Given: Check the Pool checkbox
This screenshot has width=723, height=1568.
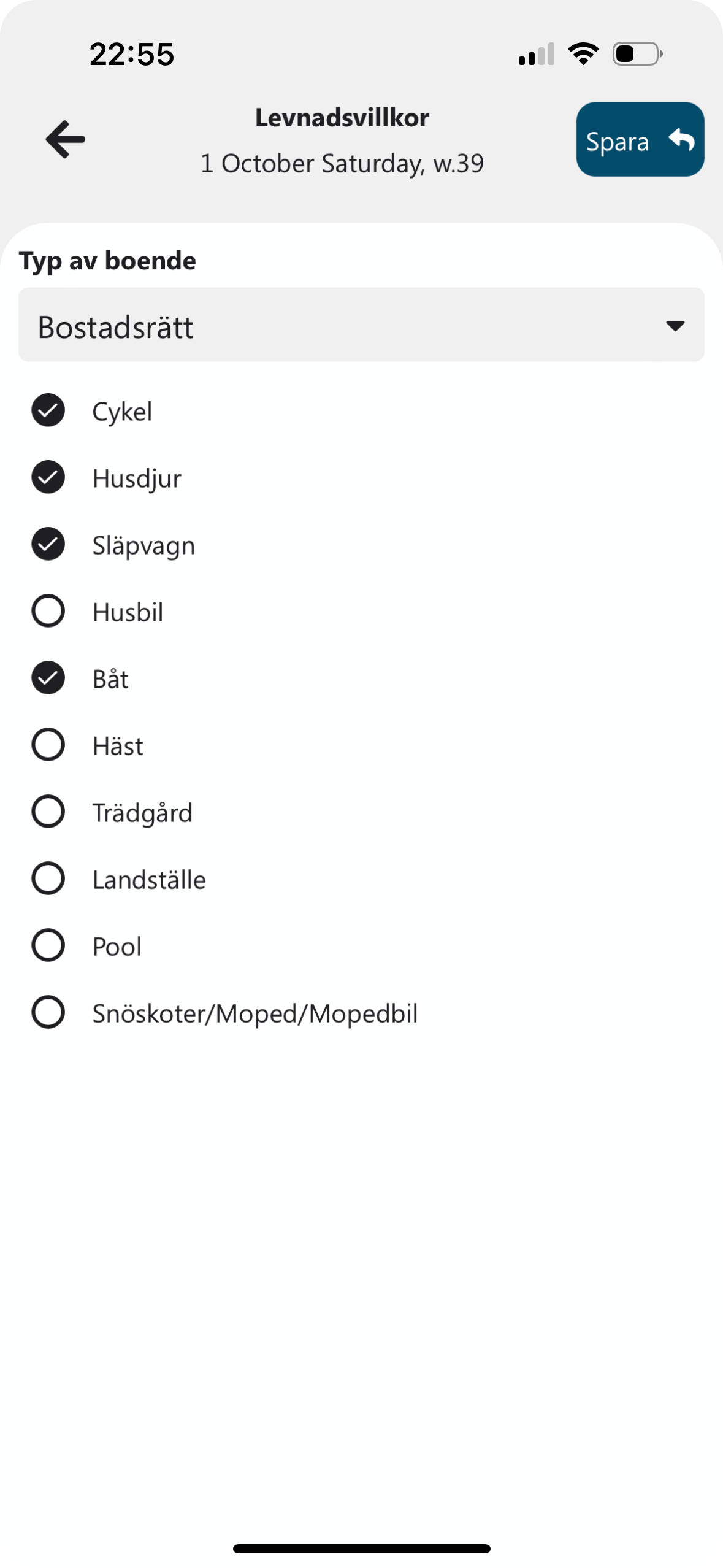Looking at the screenshot, I should point(48,945).
